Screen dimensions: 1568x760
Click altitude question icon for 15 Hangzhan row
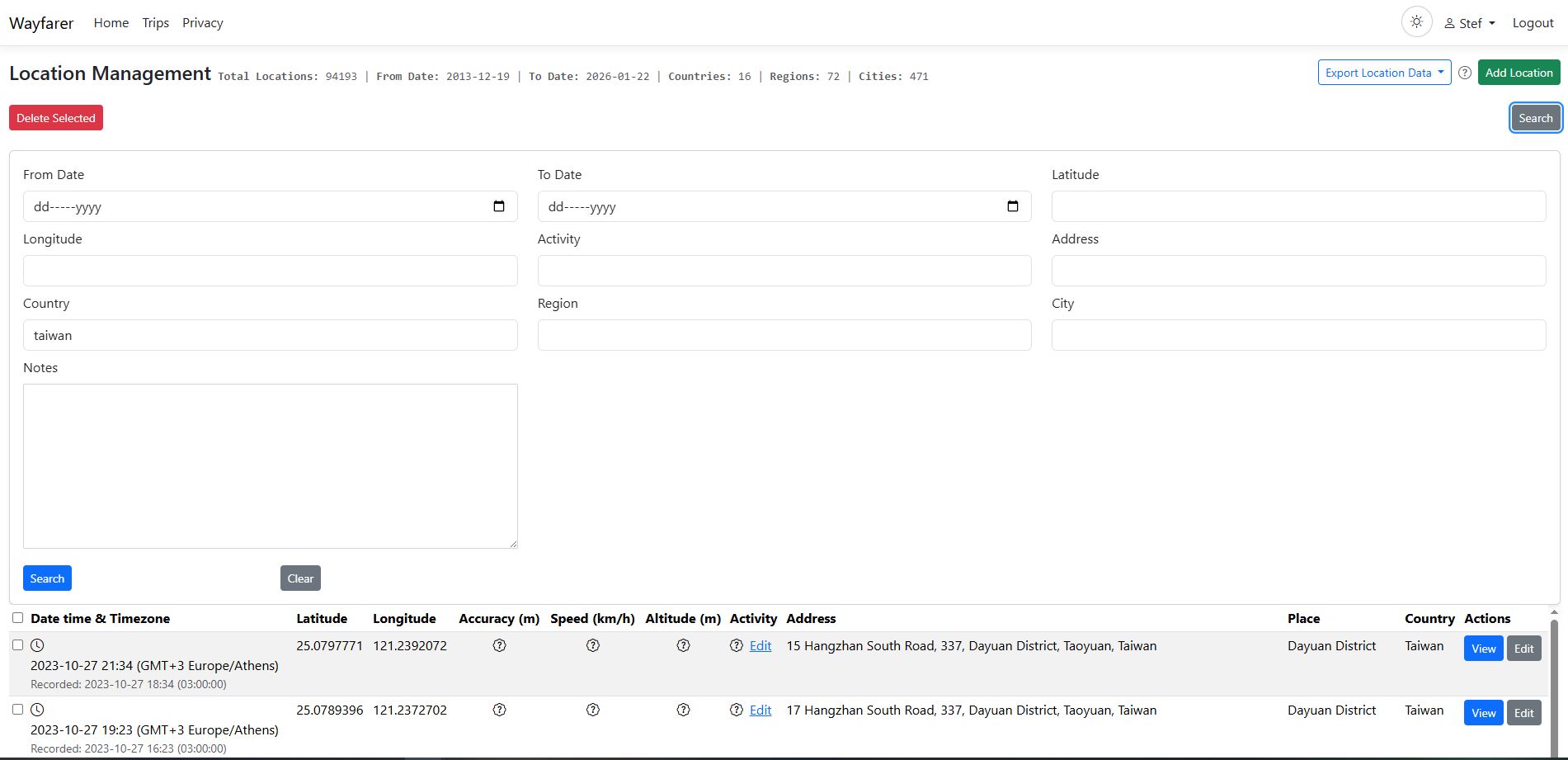point(683,645)
